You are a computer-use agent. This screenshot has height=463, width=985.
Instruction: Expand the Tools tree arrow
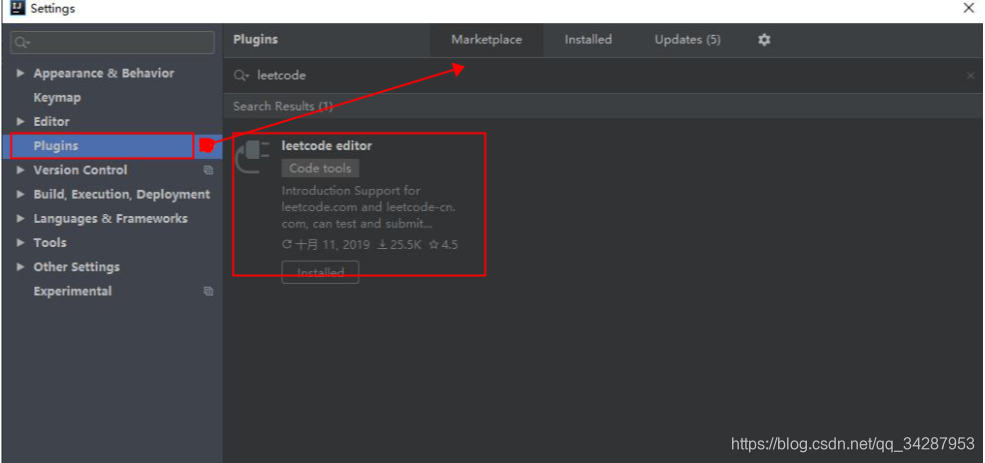coord(21,242)
